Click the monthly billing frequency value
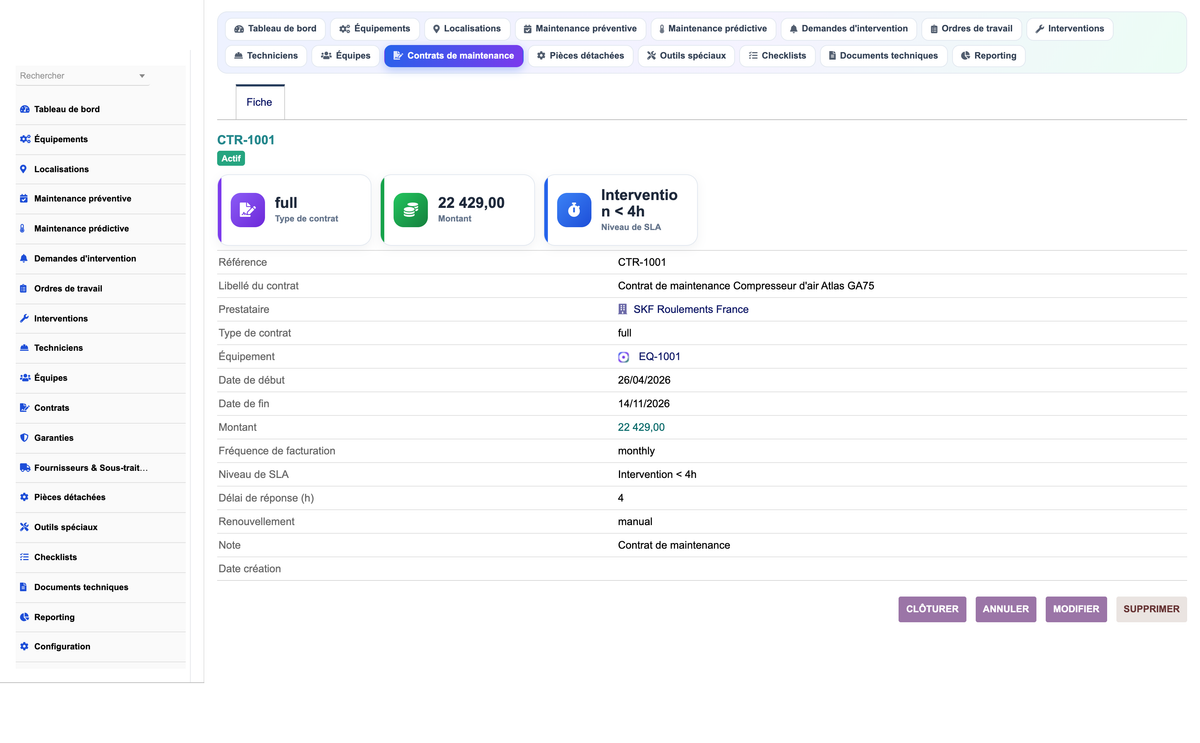Viewport: 1200px width, 743px height. pyautogui.click(x=637, y=451)
